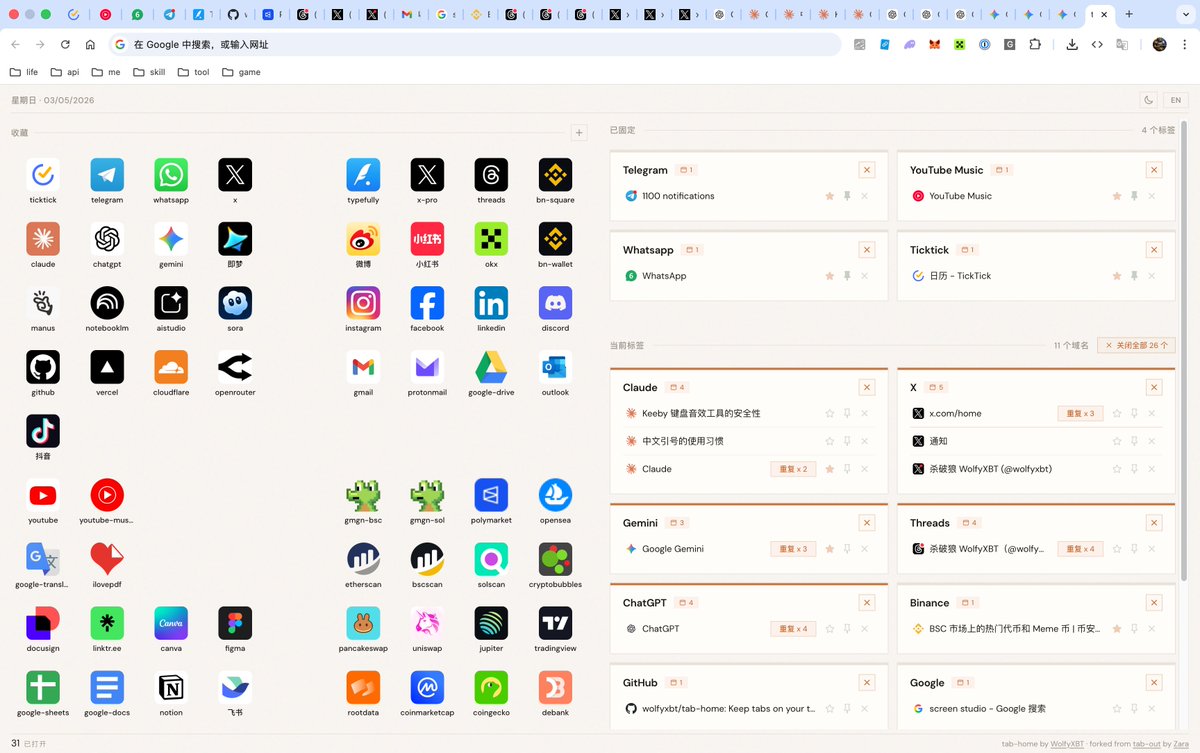Viewport: 1200px width, 753px height.
Task: Open the okx shortcut icon
Action: [x=491, y=239]
